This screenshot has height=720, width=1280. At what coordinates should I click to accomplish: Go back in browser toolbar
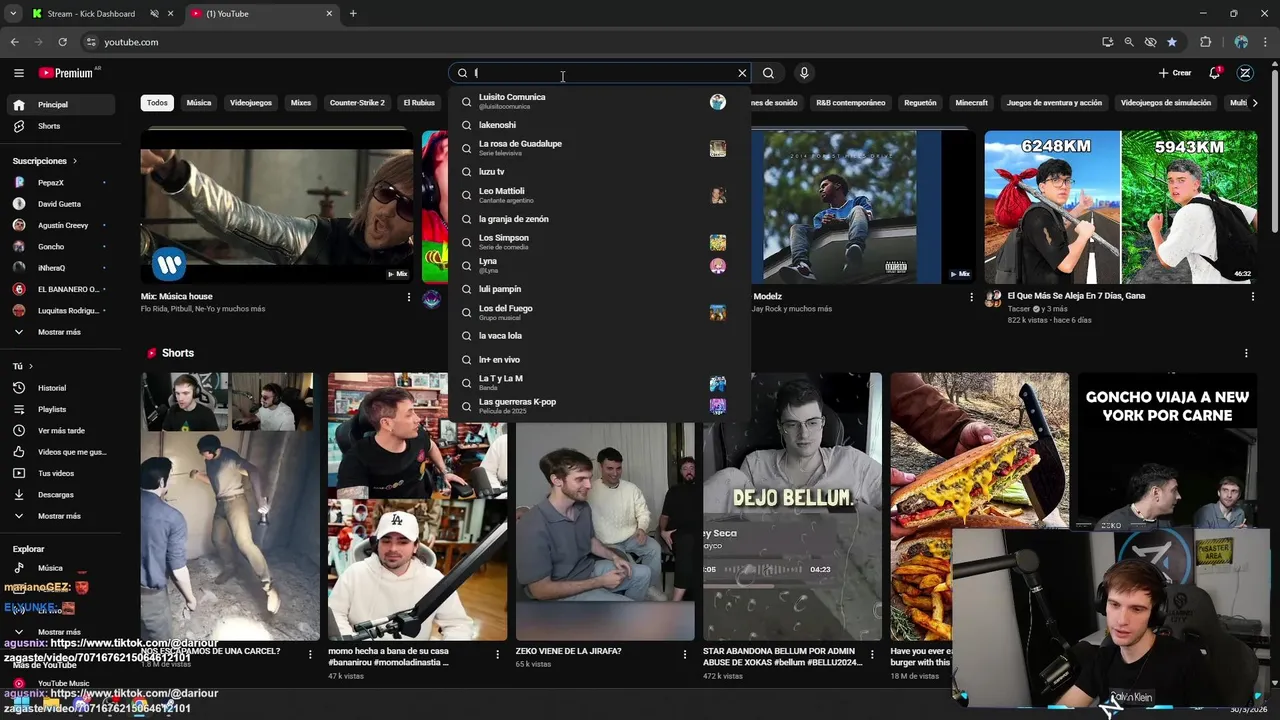(x=14, y=42)
